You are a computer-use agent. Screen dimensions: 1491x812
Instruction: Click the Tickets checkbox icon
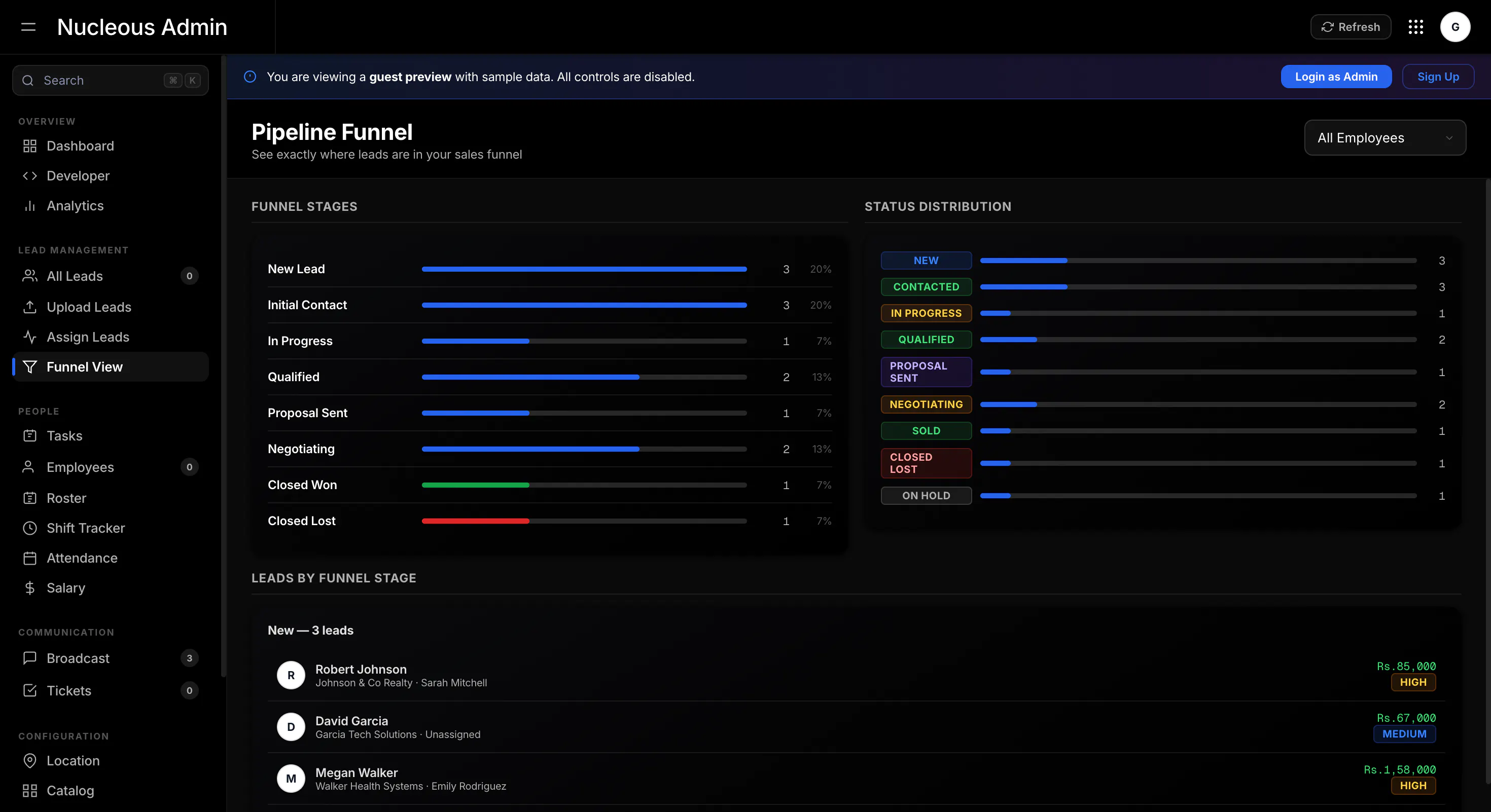29,690
